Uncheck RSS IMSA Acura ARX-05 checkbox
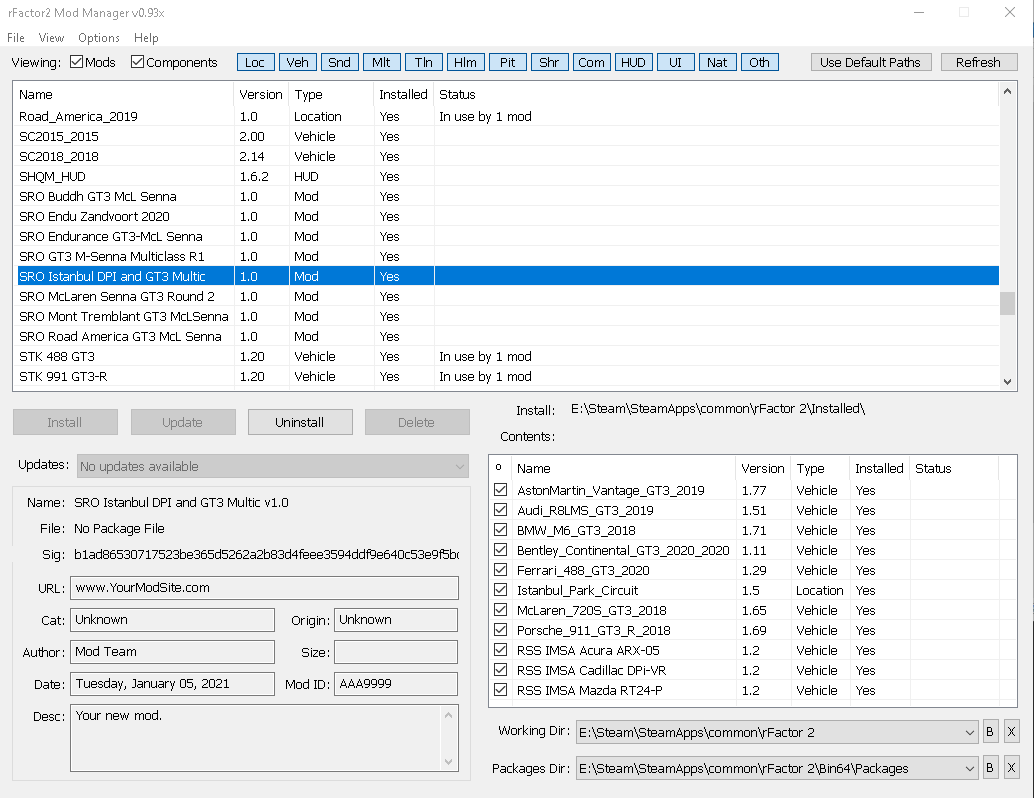This screenshot has width=1034, height=798. point(501,650)
